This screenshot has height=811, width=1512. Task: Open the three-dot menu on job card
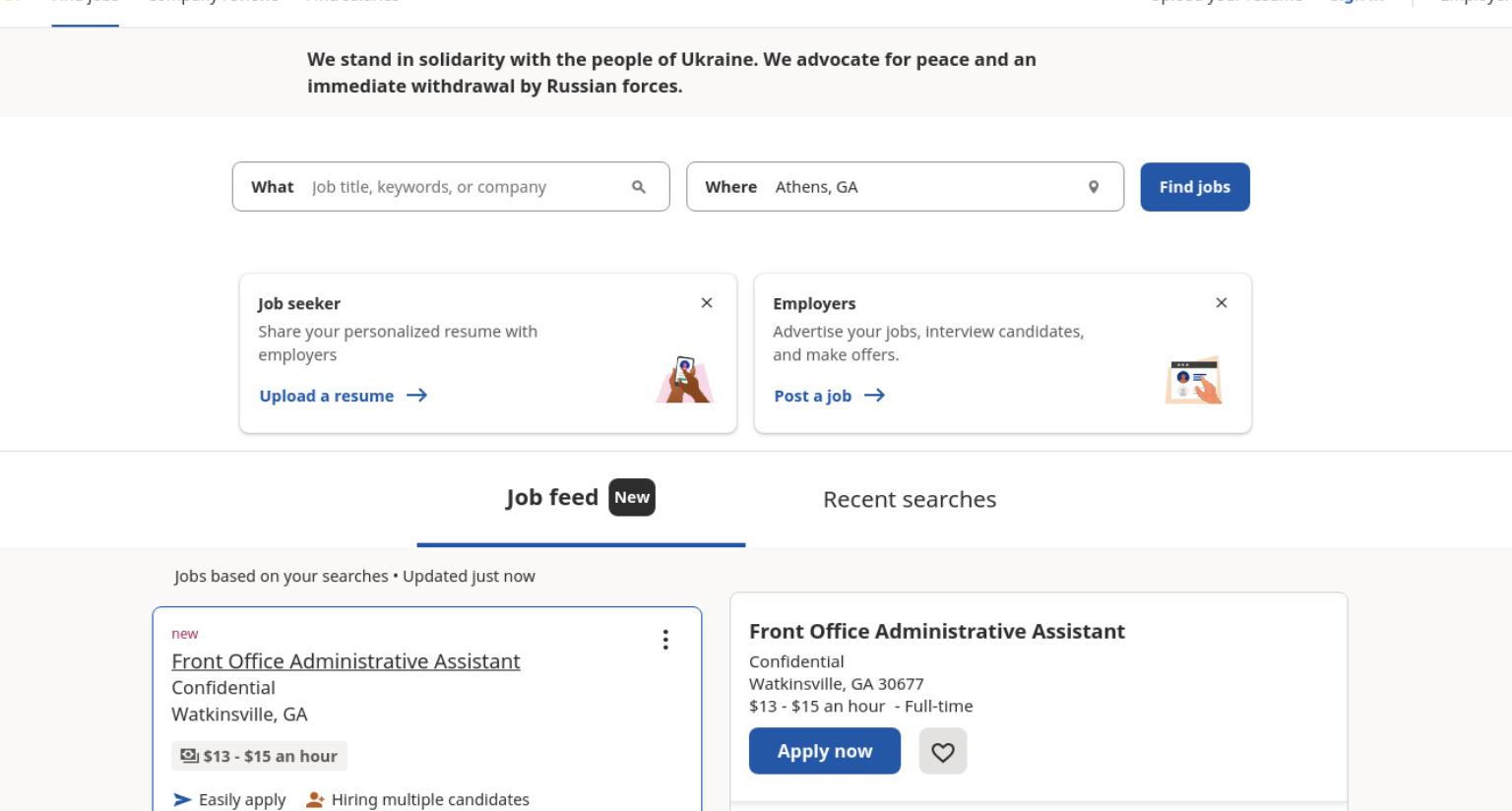click(665, 640)
